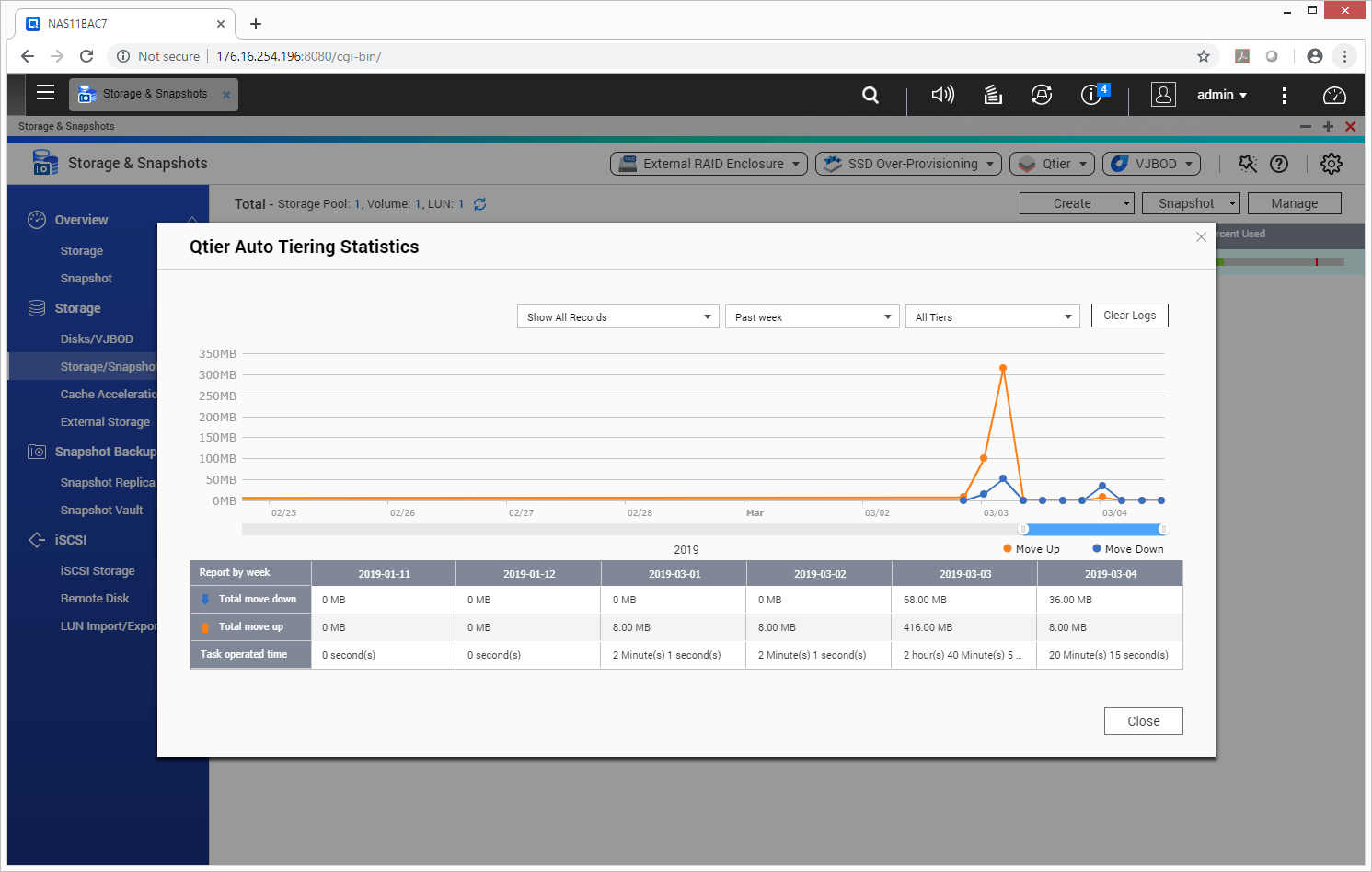Click the Close button in dialog
This screenshot has height=872, width=1372.
pos(1144,721)
